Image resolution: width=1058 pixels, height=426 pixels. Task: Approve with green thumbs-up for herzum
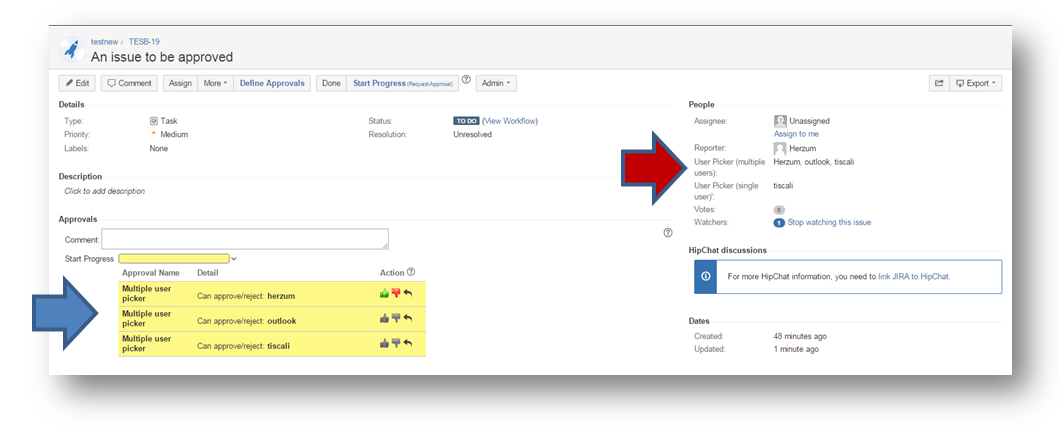384,295
